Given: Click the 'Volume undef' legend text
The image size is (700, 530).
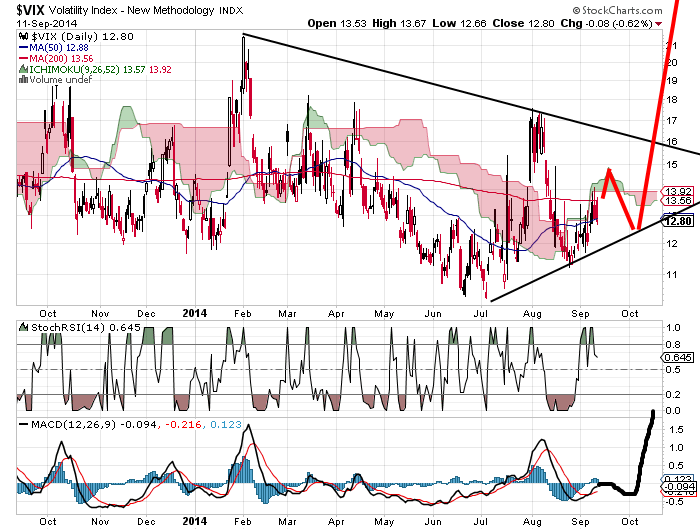Looking at the screenshot, I should coord(60,80).
